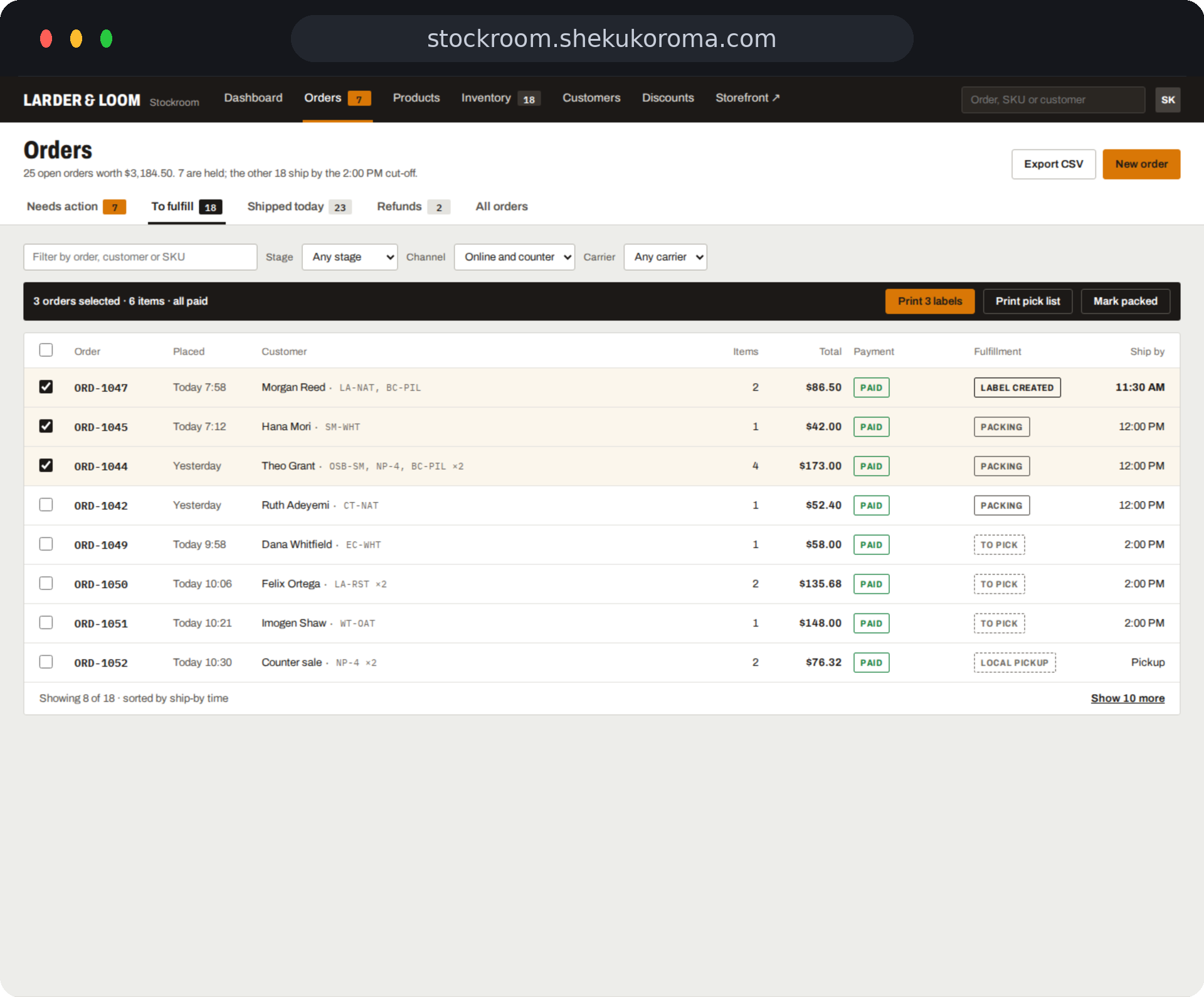
Task: Switch to Shipped today tab
Action: 299,207
